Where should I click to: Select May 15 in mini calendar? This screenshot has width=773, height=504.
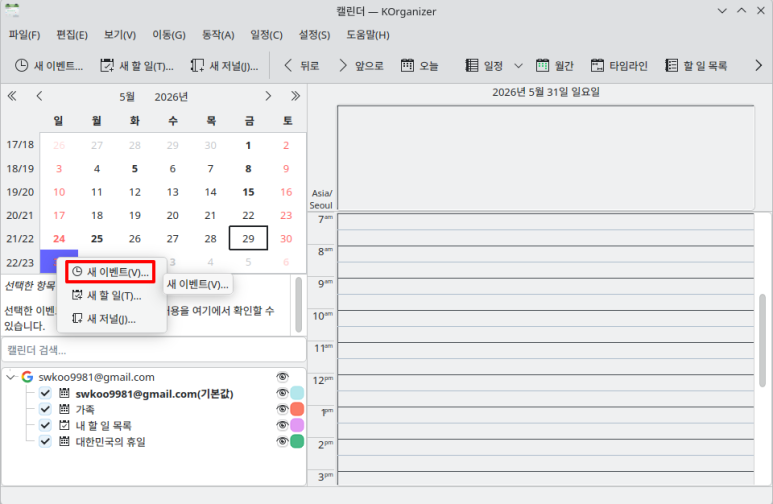click(x=248, y=192)
